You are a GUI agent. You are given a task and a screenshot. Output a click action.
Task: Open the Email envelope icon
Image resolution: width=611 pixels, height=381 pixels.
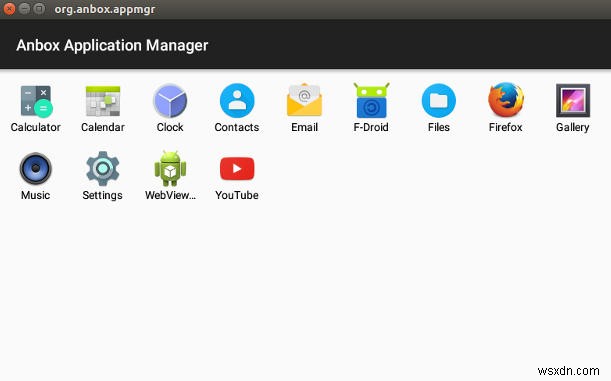click(304, 101)
